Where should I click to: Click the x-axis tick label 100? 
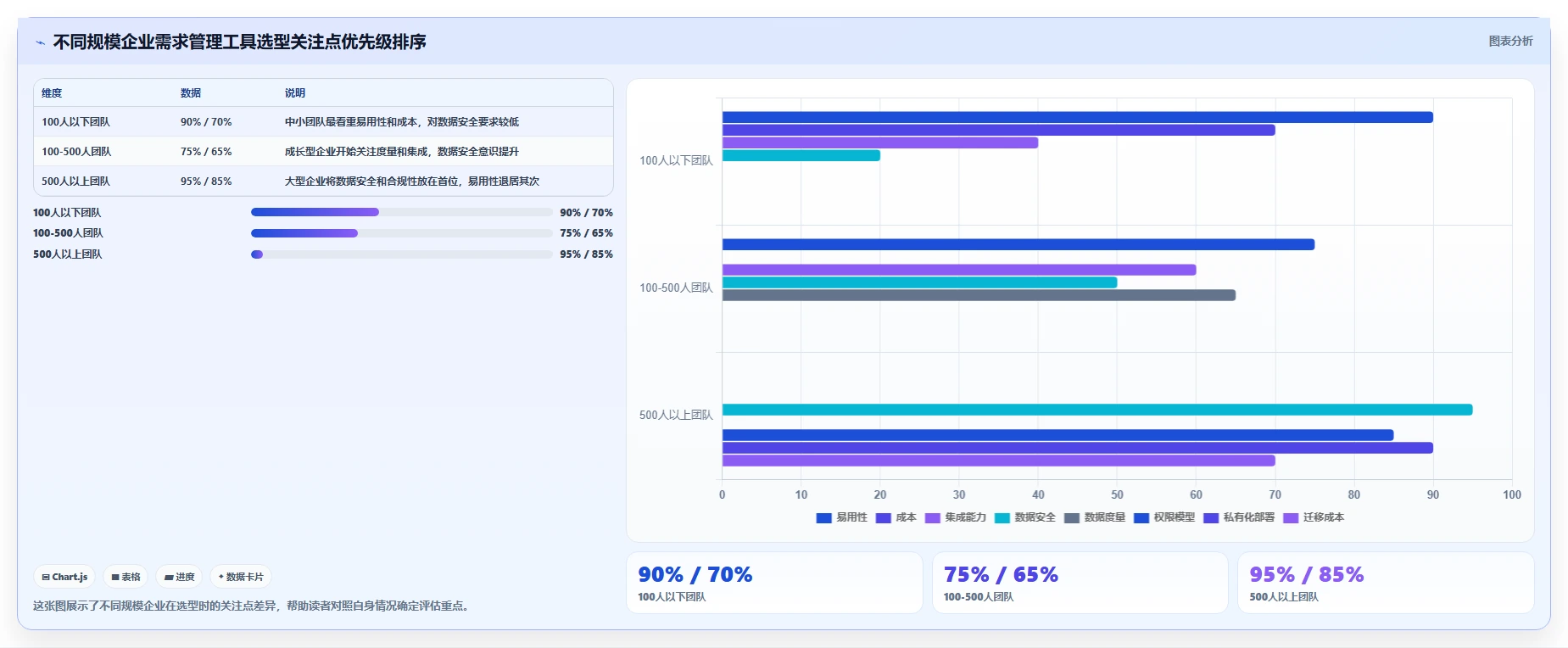(x=1512, y=494)
